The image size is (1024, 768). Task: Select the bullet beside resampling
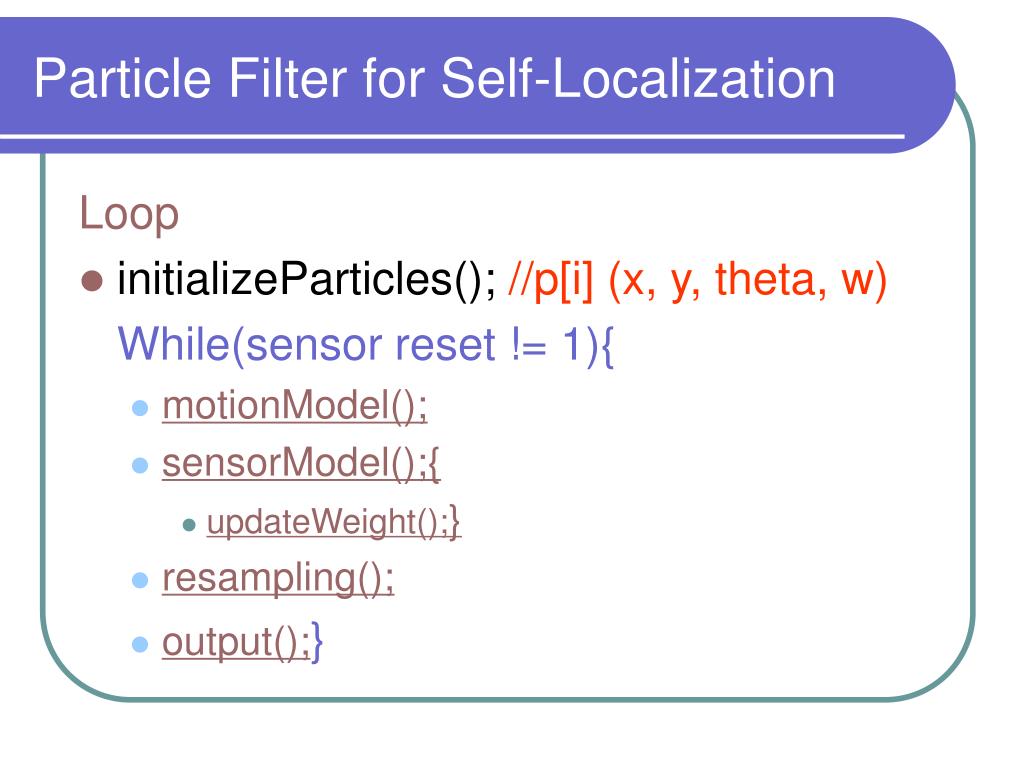pos(140,580)
